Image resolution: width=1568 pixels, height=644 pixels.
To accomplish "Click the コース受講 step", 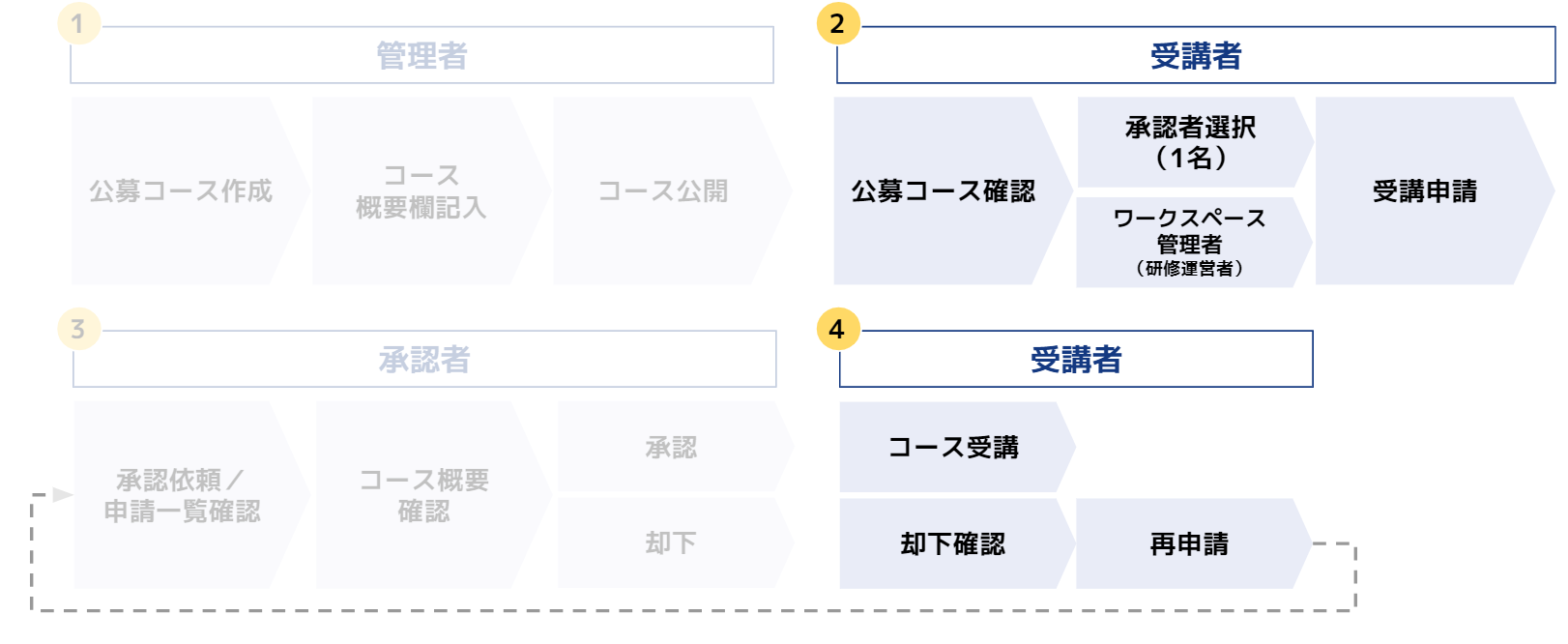I will 957,447.
